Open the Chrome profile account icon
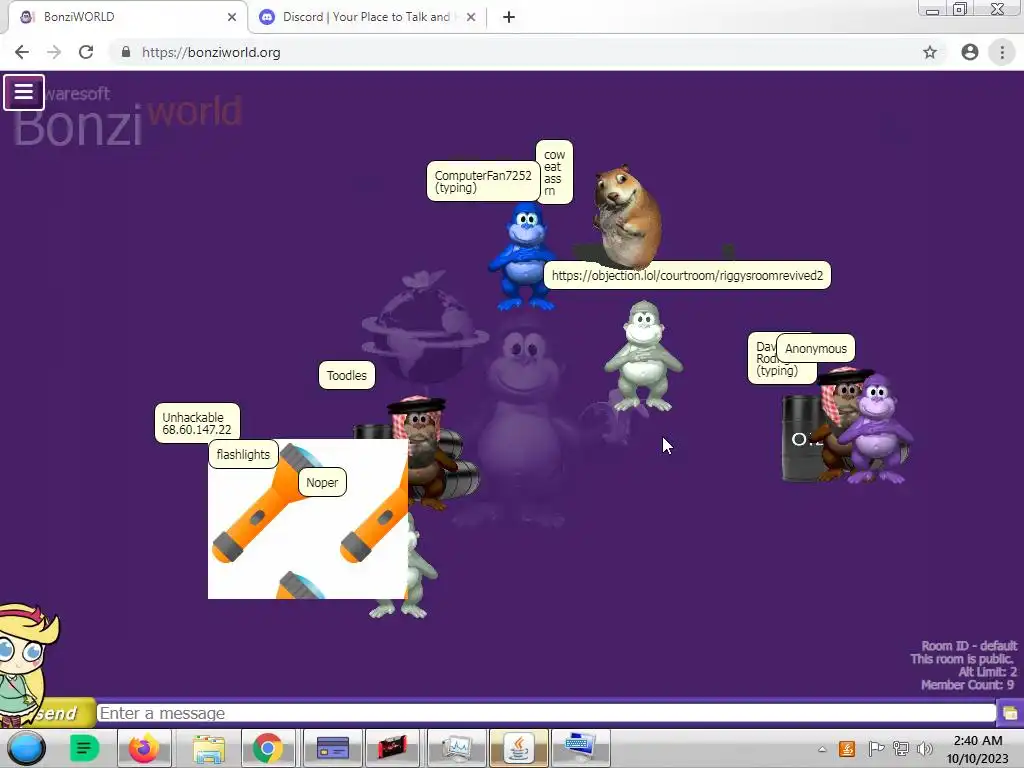This screenshot has width=1024, height=768. 970,52
